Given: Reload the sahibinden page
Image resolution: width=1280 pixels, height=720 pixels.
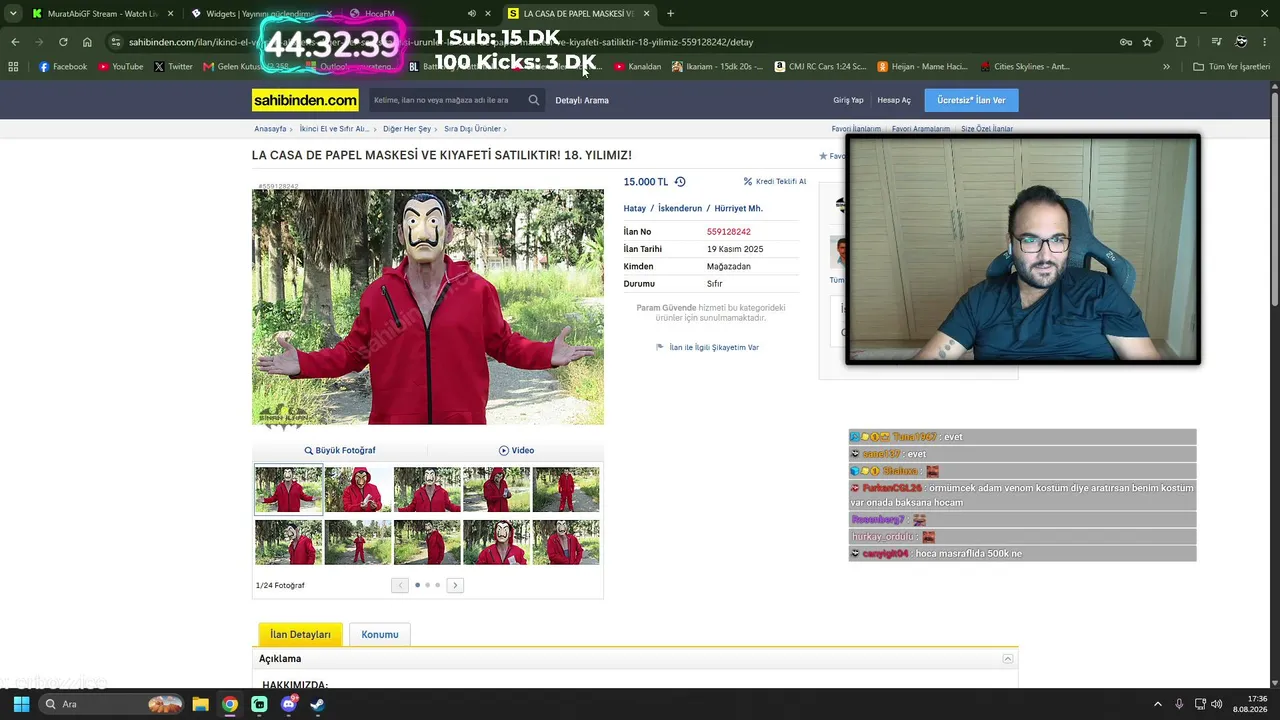Looking at the screenshot, I should [63, 42].
